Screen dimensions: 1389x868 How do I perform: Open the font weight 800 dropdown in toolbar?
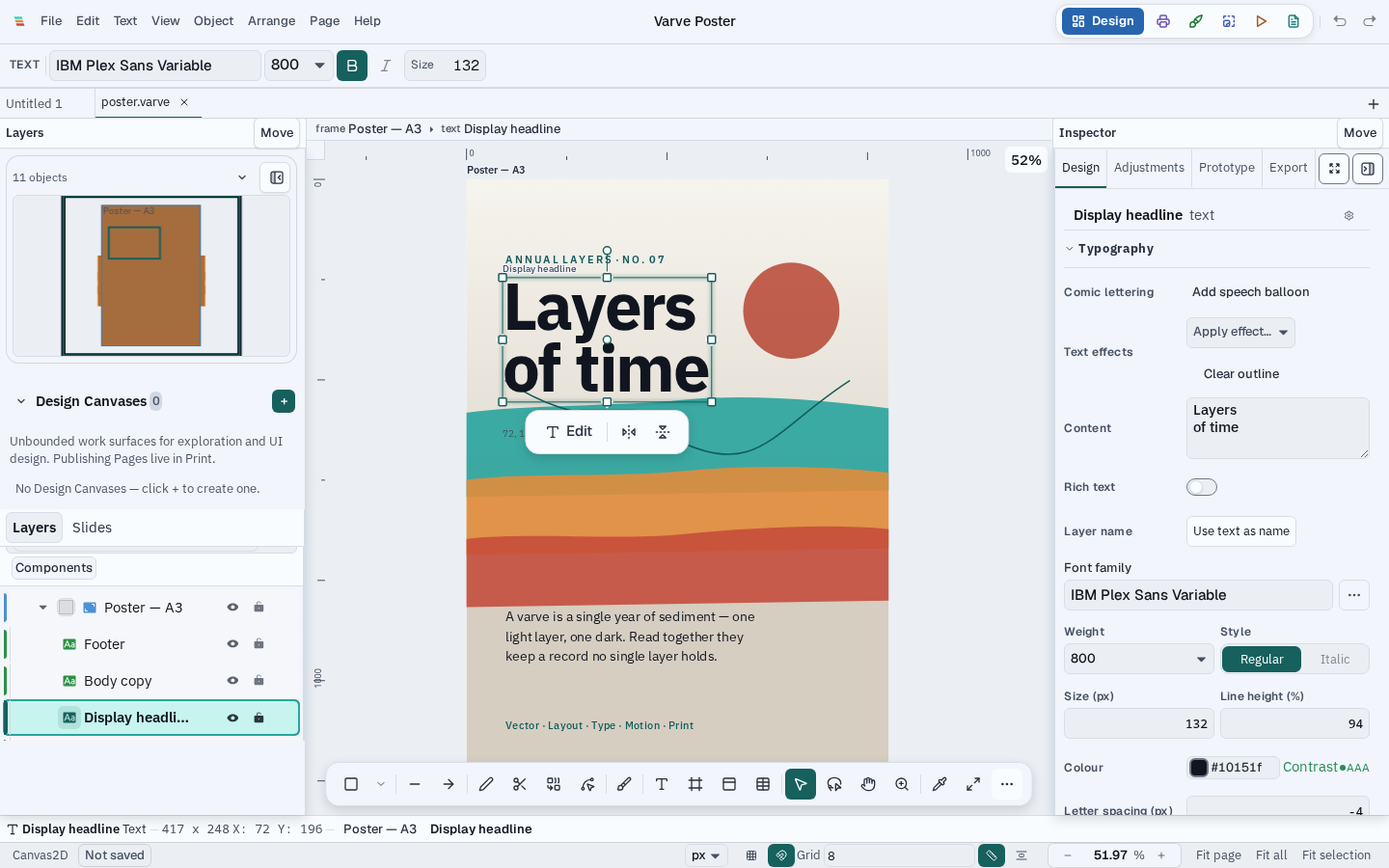click(x=299, y=66)
